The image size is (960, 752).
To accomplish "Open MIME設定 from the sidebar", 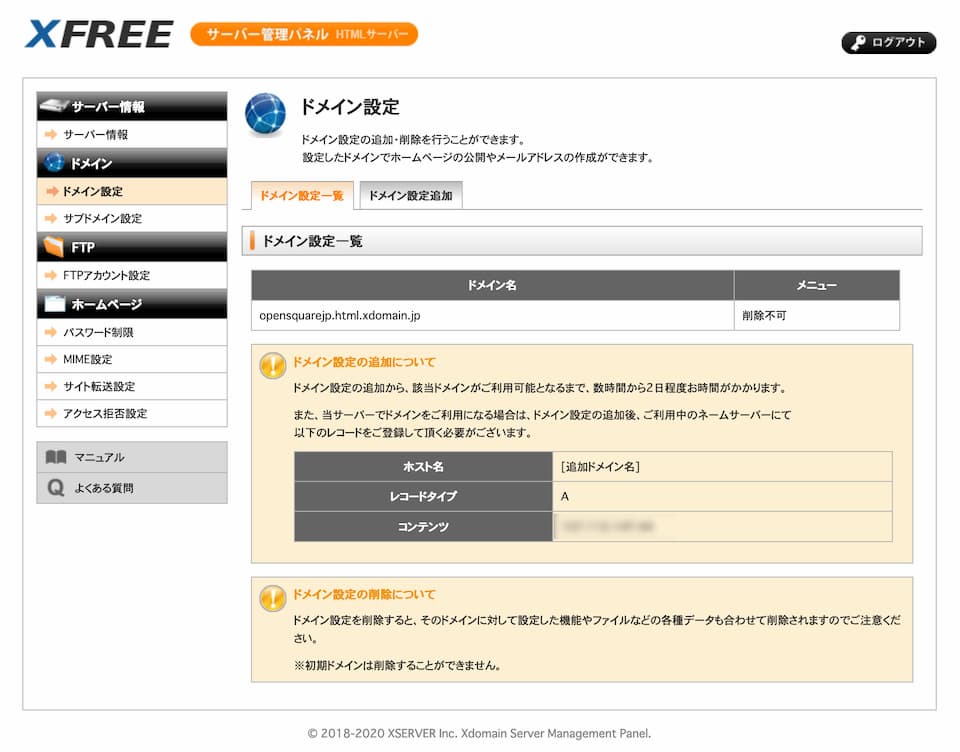I will click(87, 359).
